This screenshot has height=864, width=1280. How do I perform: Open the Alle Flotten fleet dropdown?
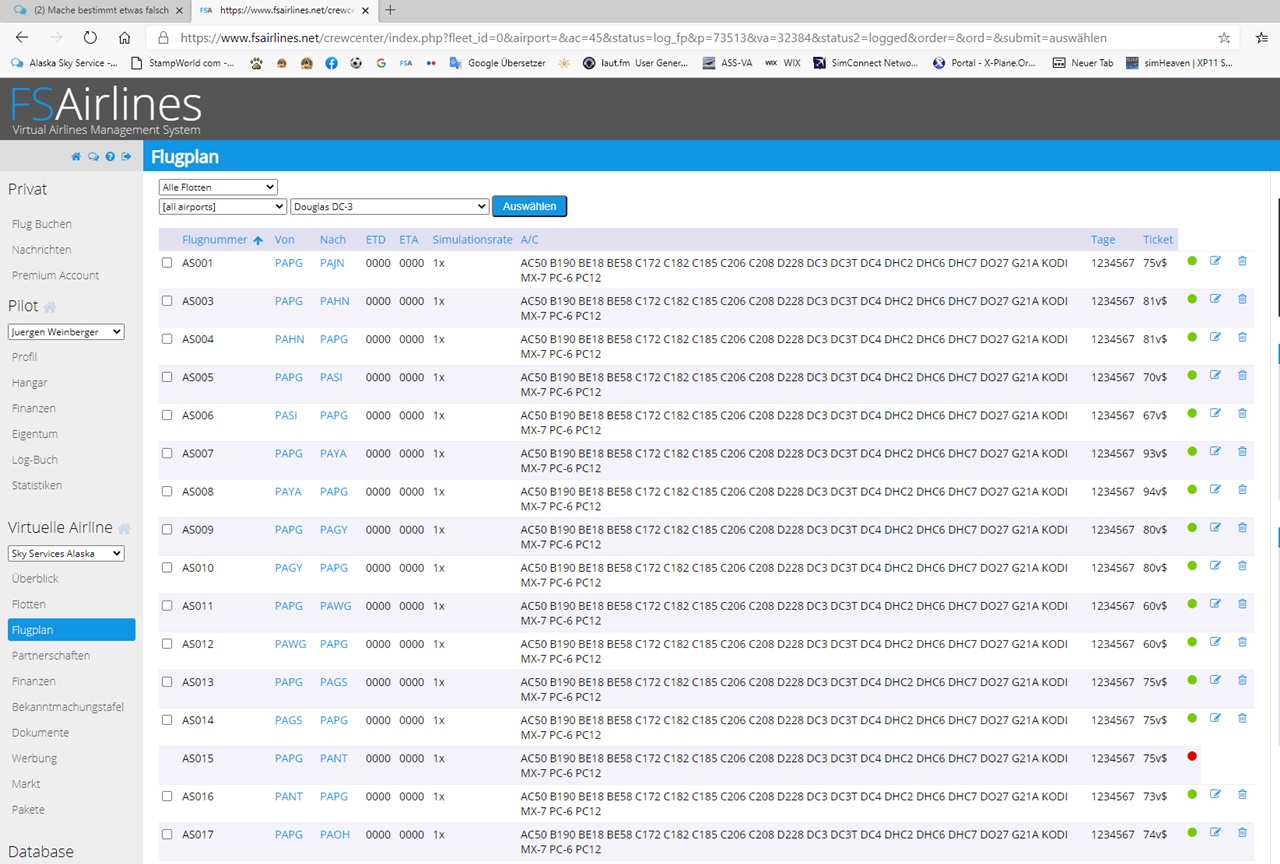(x=218, y=187)
